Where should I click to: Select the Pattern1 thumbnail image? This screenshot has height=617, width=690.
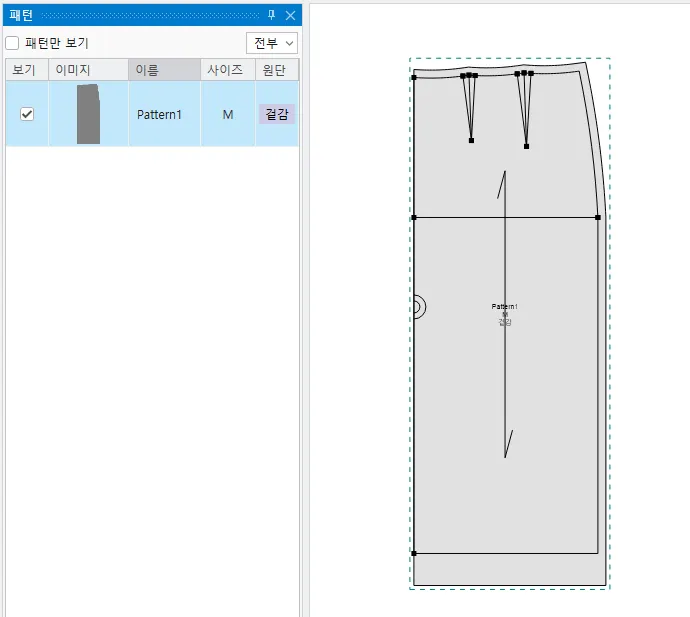click(88, 114)
